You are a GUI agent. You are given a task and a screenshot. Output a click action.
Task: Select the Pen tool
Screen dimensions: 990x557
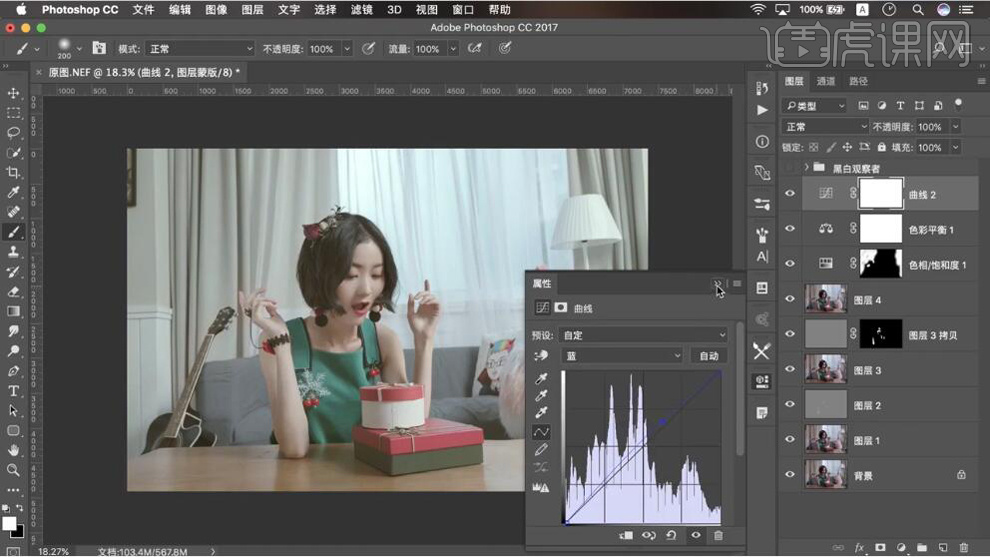click(x=13, y=371)
